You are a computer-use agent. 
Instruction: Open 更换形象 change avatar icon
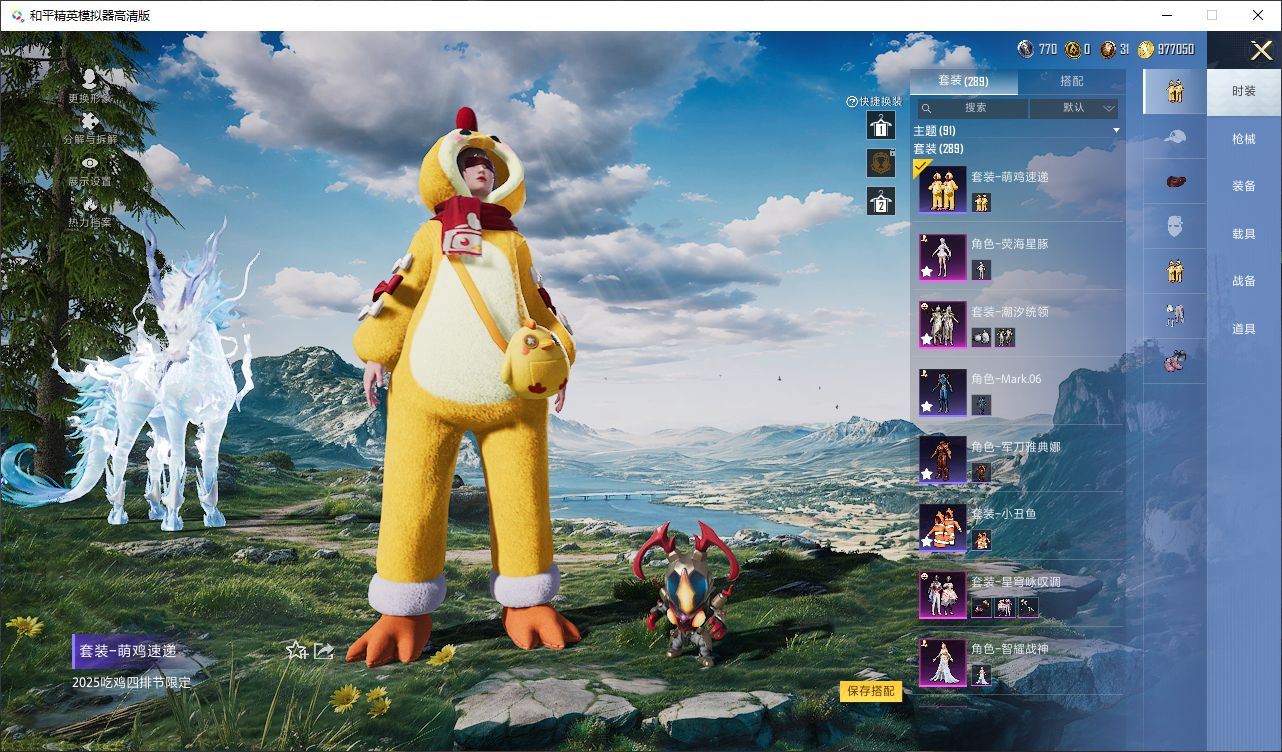click(x=90, y=80)
